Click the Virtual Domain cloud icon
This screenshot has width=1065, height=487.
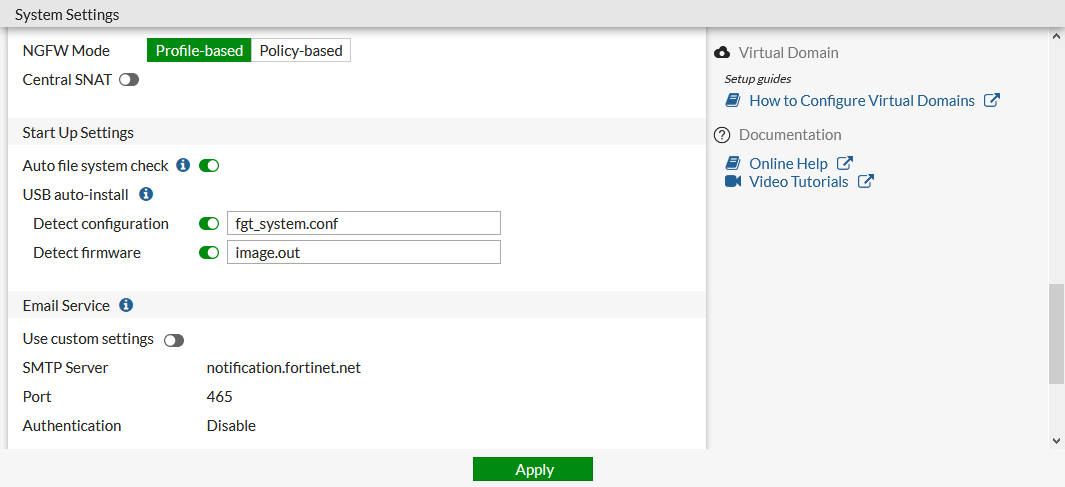[722, 52]
